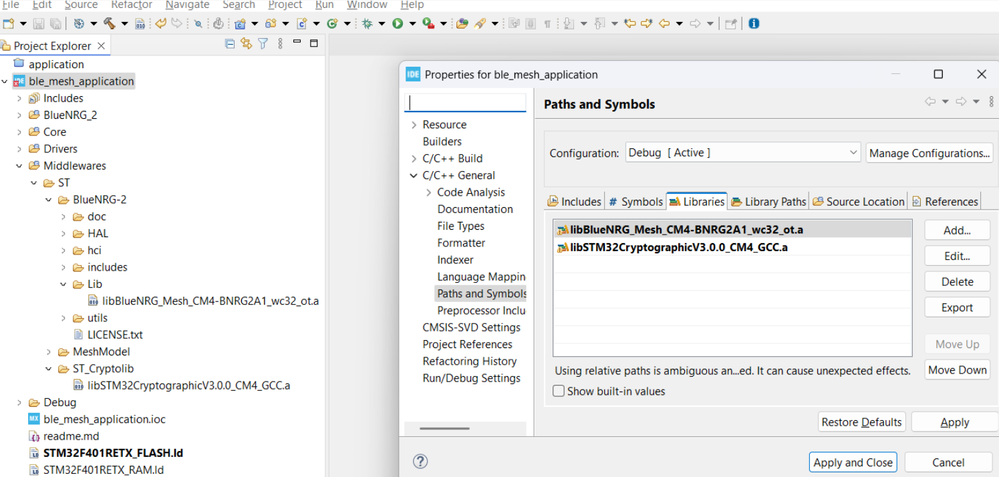
Task: Switch to the Includes tab
Action: 574,201
